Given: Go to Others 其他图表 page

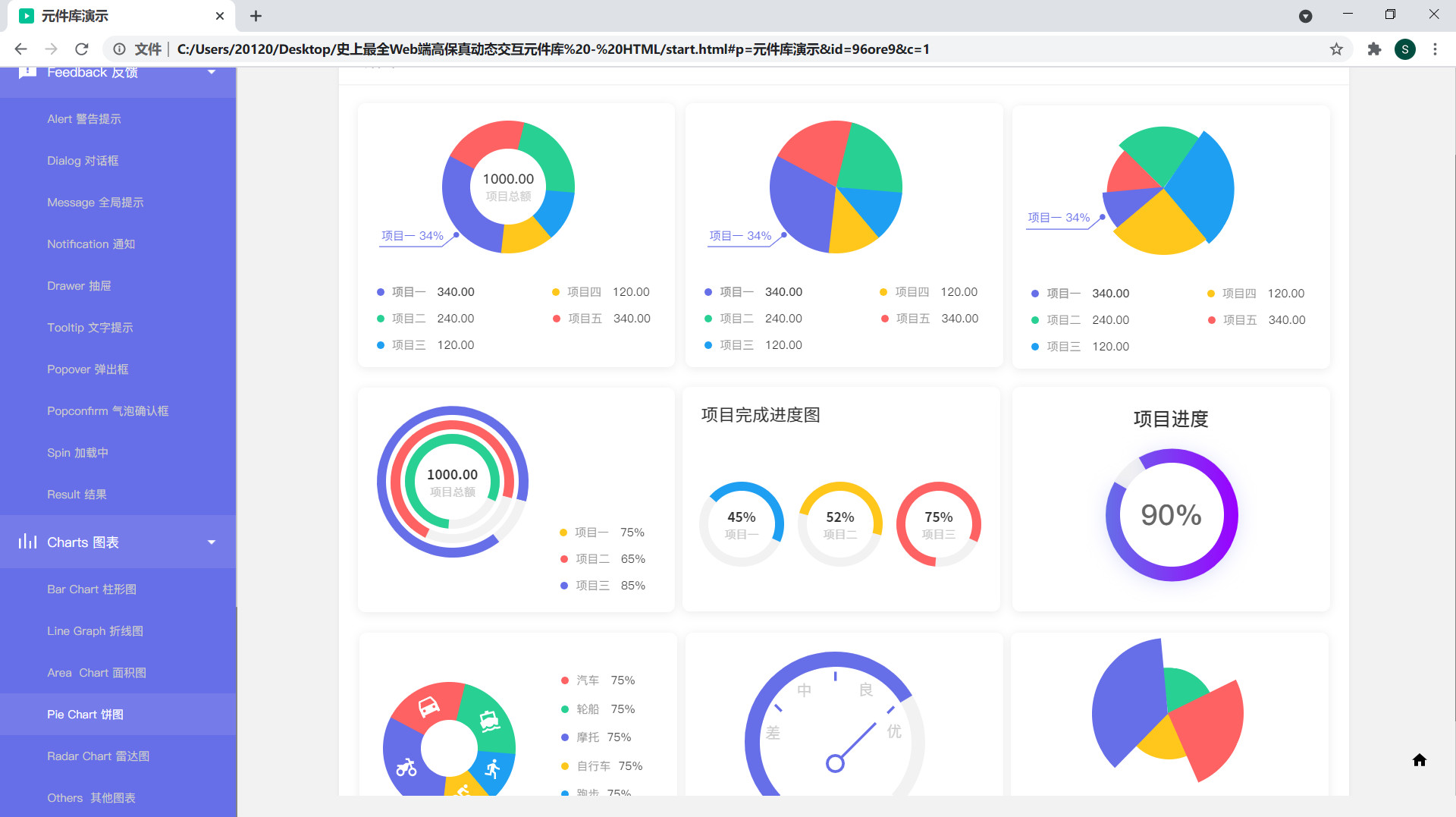Looking at the screenshot, I should 91,798.
